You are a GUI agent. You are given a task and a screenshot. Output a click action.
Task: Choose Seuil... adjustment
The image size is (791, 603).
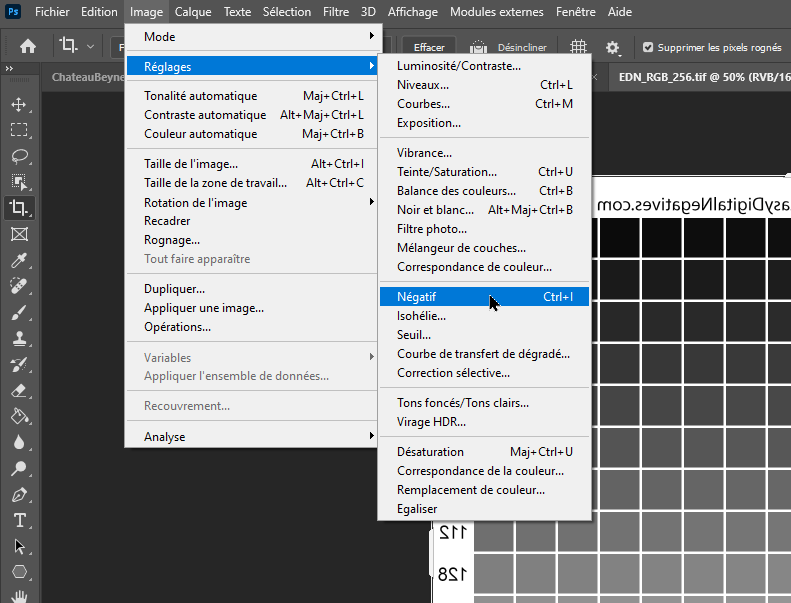[x=484, y=335]
